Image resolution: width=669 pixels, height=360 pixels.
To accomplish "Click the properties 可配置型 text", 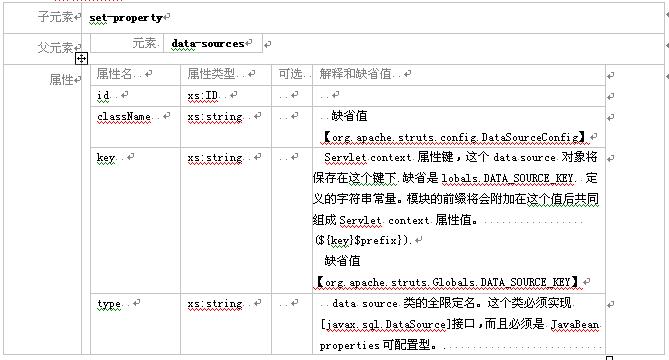I will pos(378,345).
